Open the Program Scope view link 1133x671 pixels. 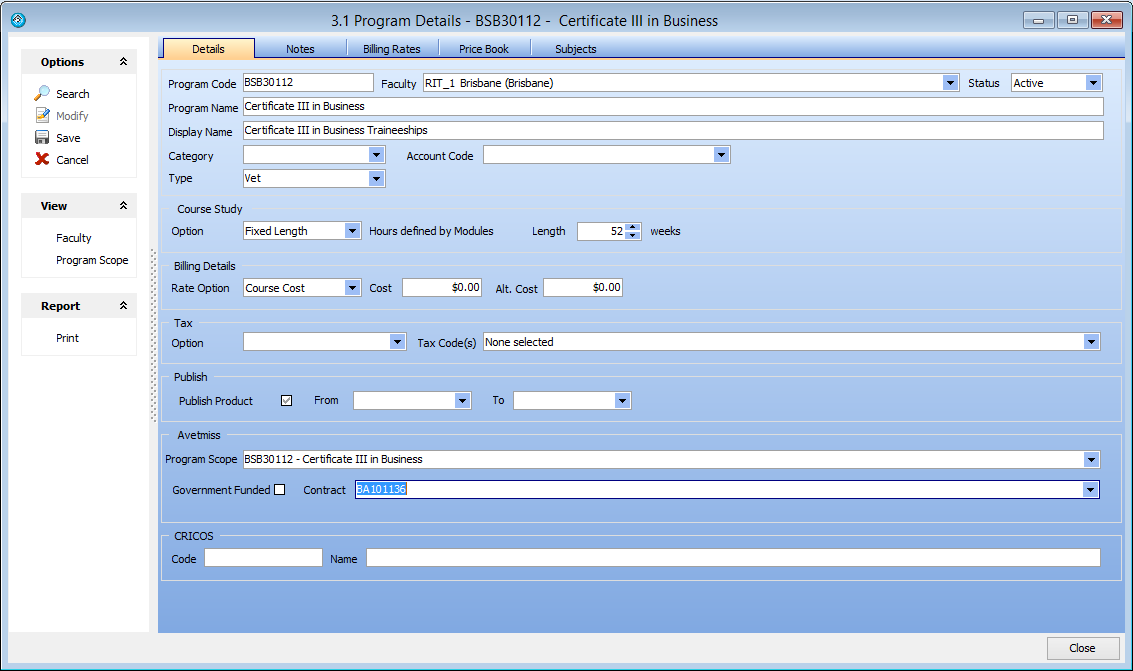(x=92, y=260)
